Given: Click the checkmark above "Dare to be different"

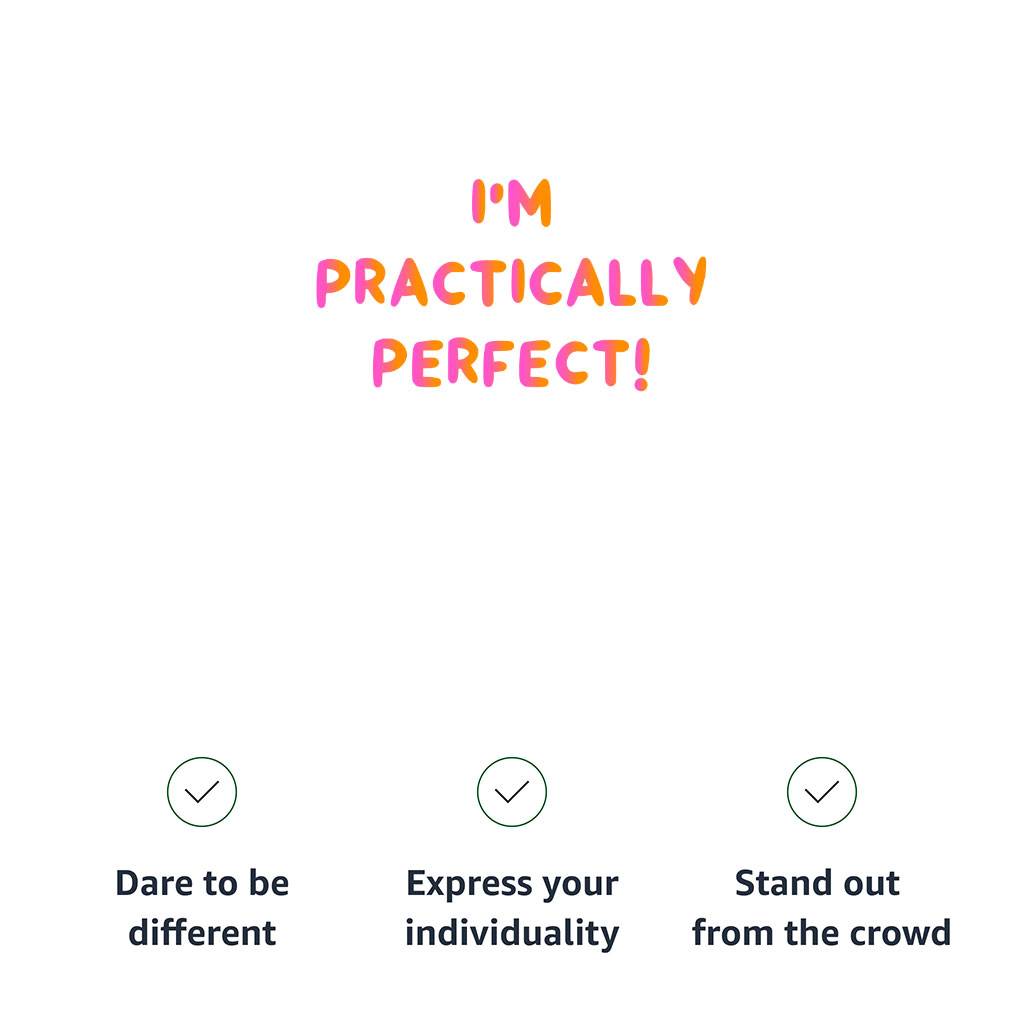Looking at the screenshot, I should click(202, 792).
